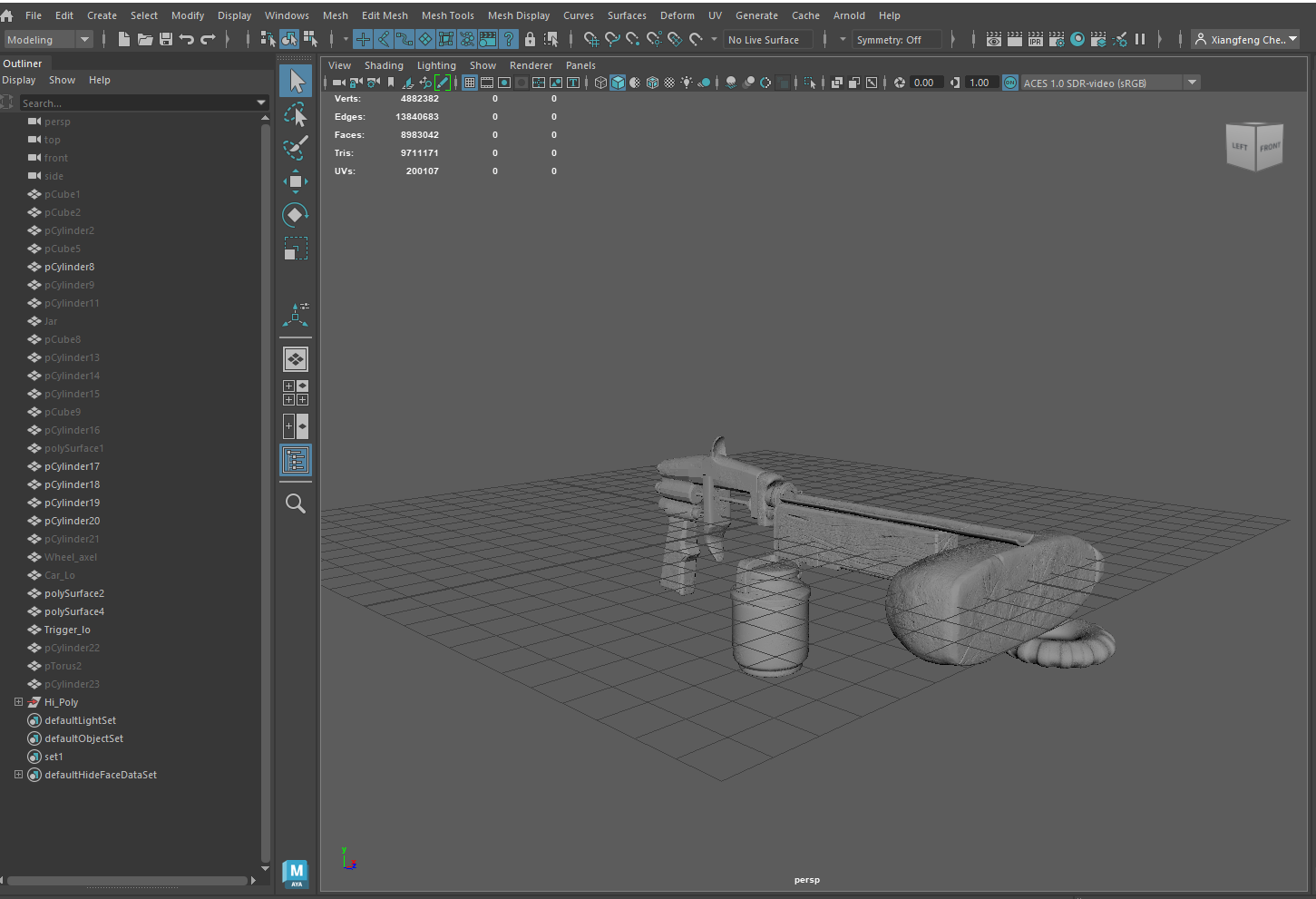The height and width of the screenshot is (899, 1316).
Task: Click the persp camera label at viewport bottom
Action: point(806,880)
